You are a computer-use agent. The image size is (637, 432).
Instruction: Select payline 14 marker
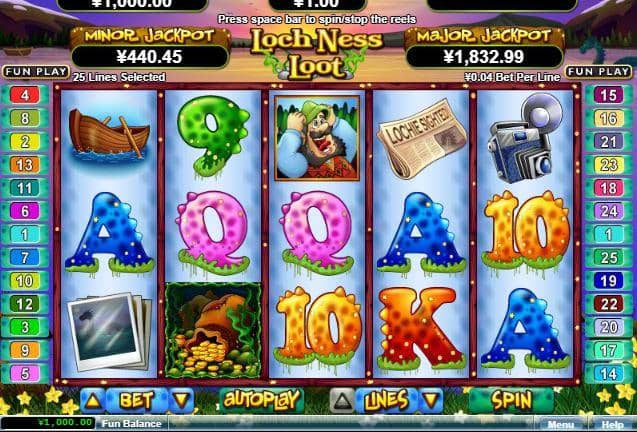tap(609, 374)
